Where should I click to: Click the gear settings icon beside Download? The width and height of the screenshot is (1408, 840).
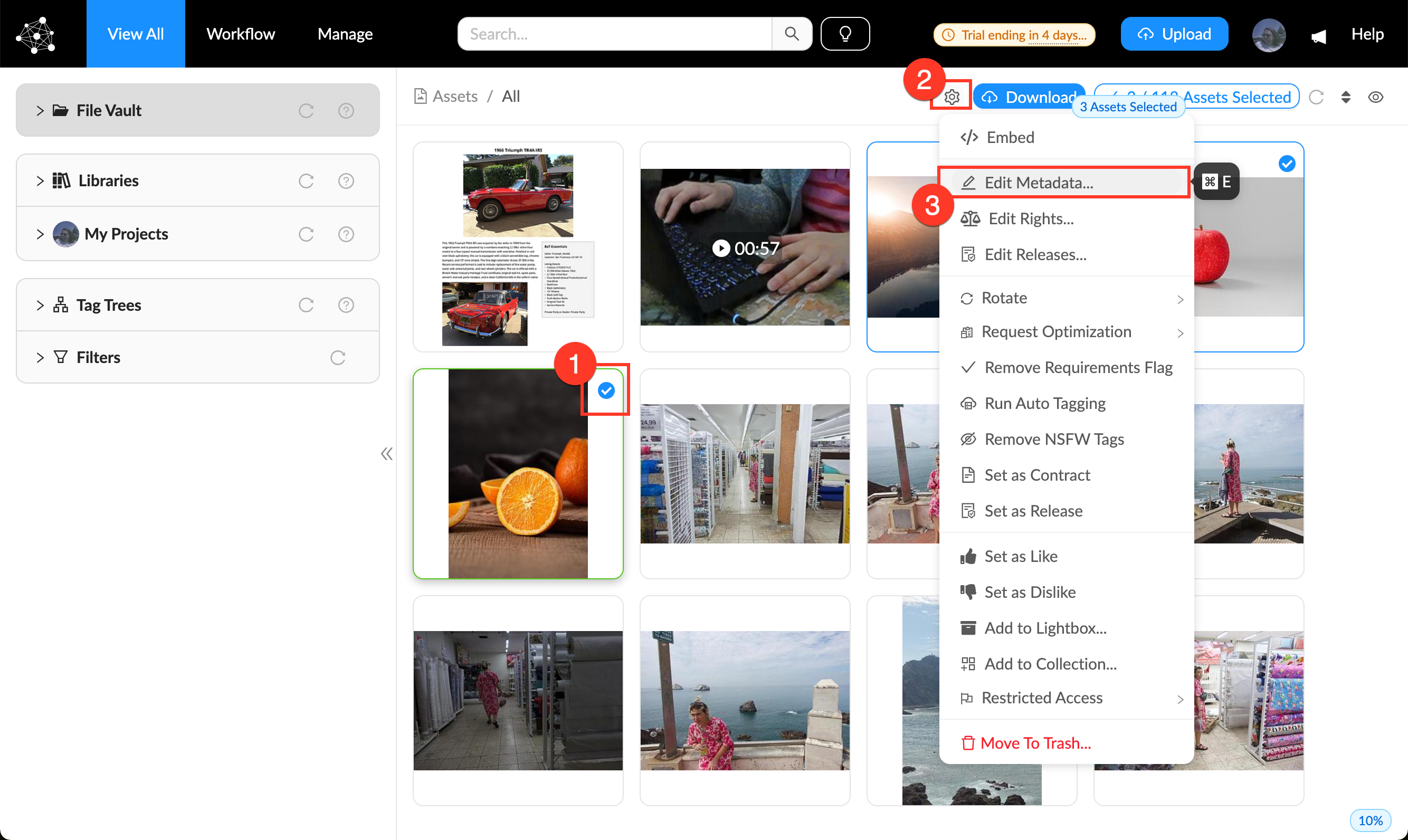(x=952, y=97)
